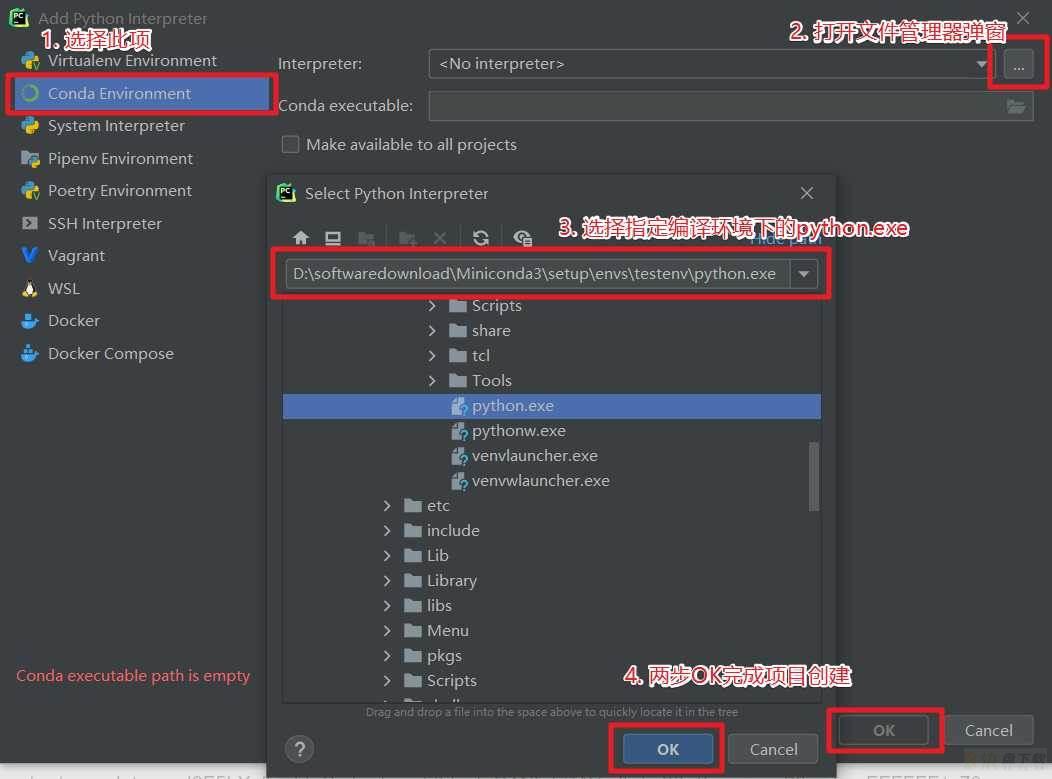1052x779 pixels.
Task: Expand the nested Scripts folder under testenv
Action: click(x=432, y=306)
